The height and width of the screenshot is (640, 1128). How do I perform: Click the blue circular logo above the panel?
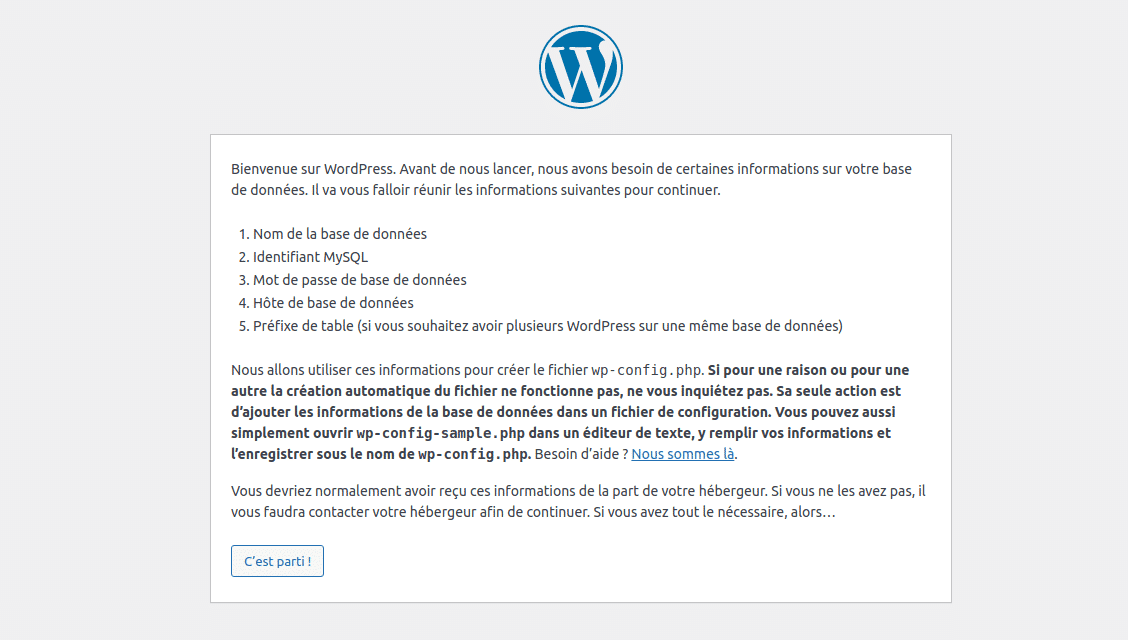pos(580,66)
